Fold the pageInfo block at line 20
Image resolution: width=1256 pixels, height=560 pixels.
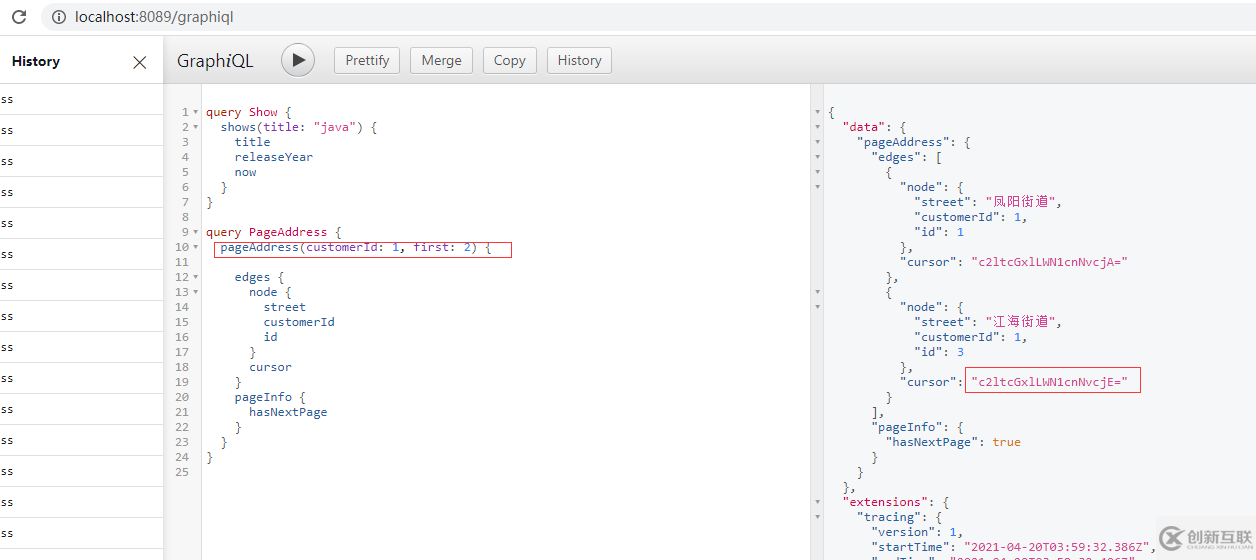click(x=195, y=397)
